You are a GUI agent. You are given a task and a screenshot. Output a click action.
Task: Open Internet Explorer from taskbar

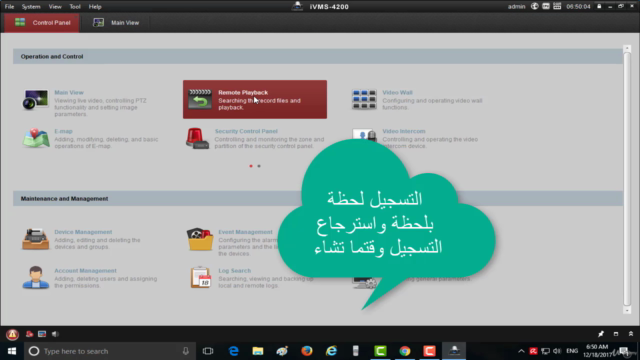tap(331, 351)
